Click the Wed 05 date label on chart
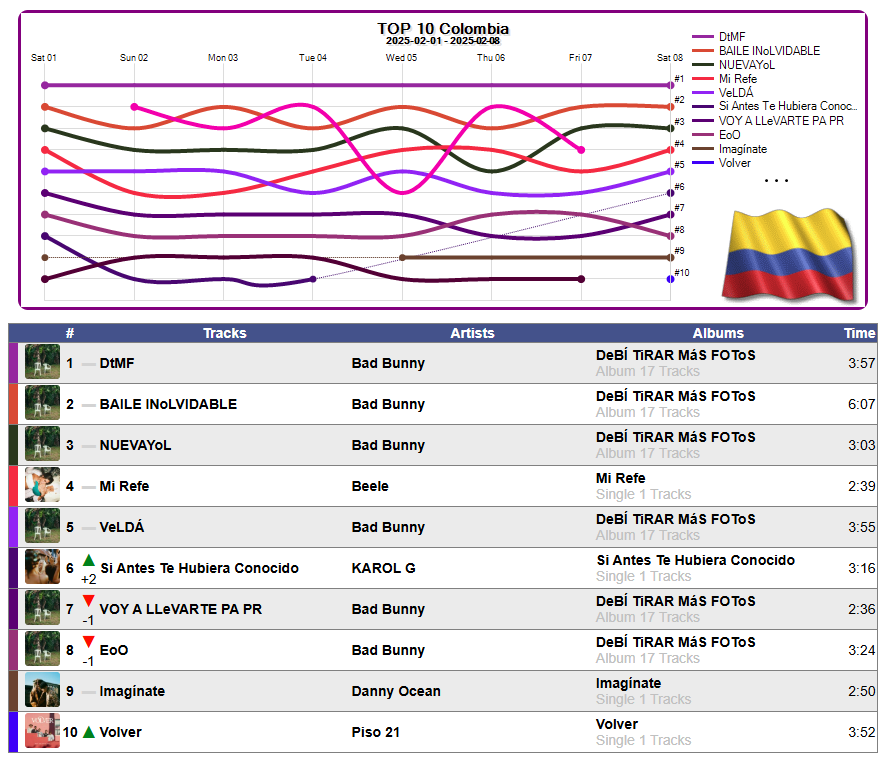886x760 pixels. (401, 58)
